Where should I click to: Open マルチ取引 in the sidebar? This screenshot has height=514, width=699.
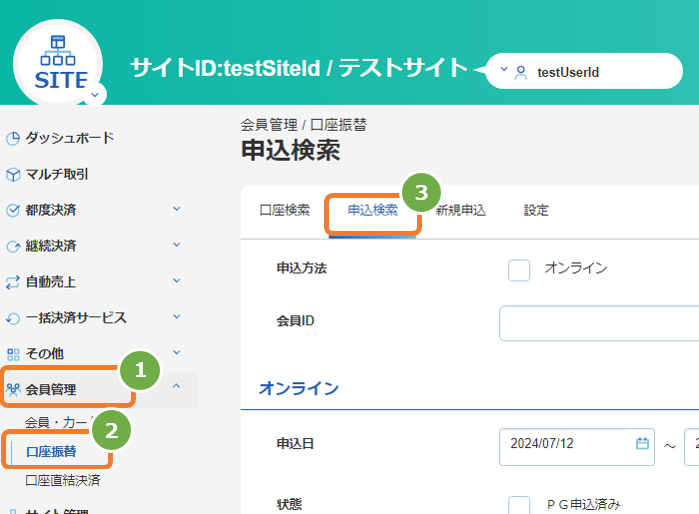click(57, 174)
